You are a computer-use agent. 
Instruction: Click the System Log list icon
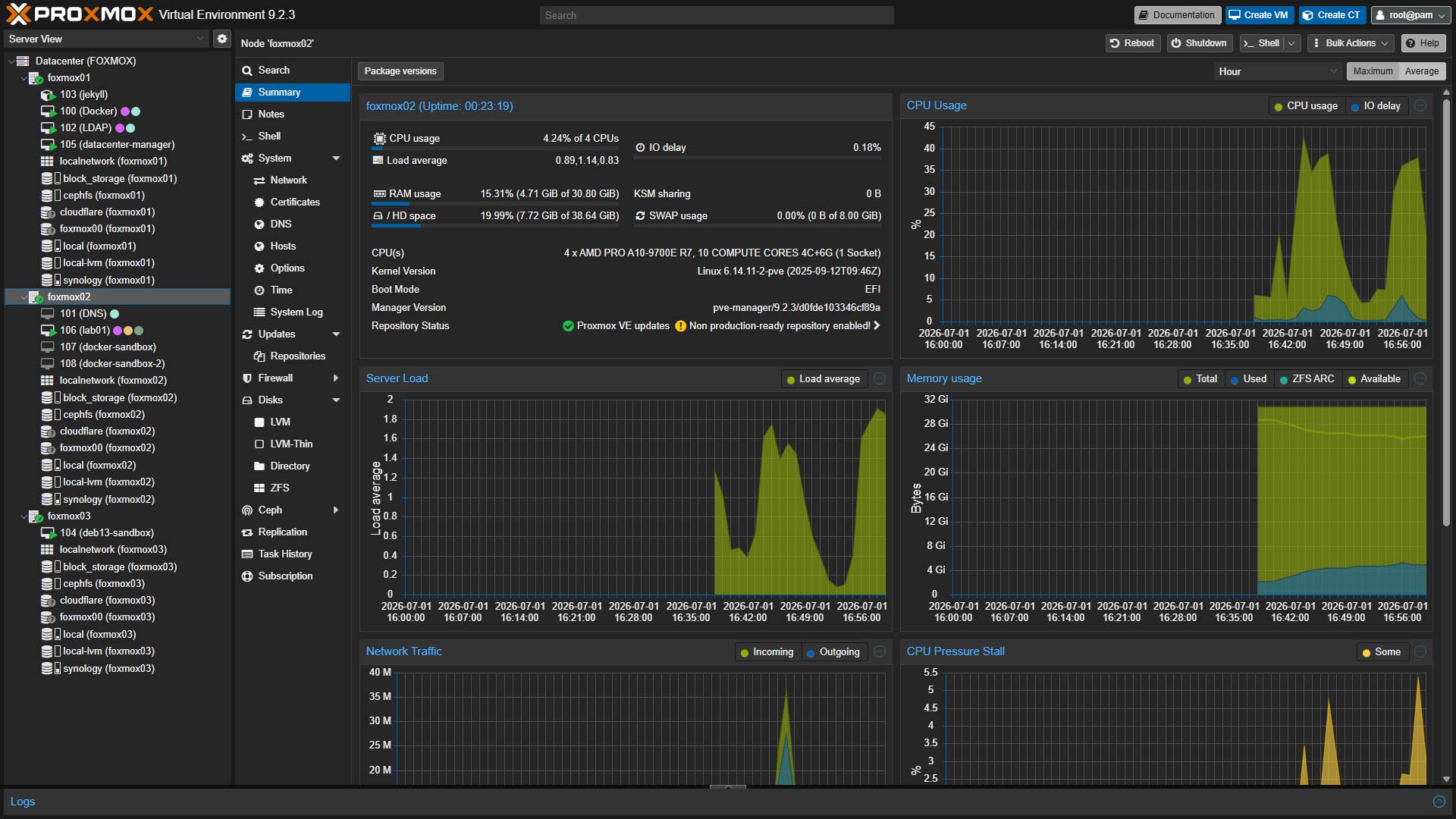259,312
